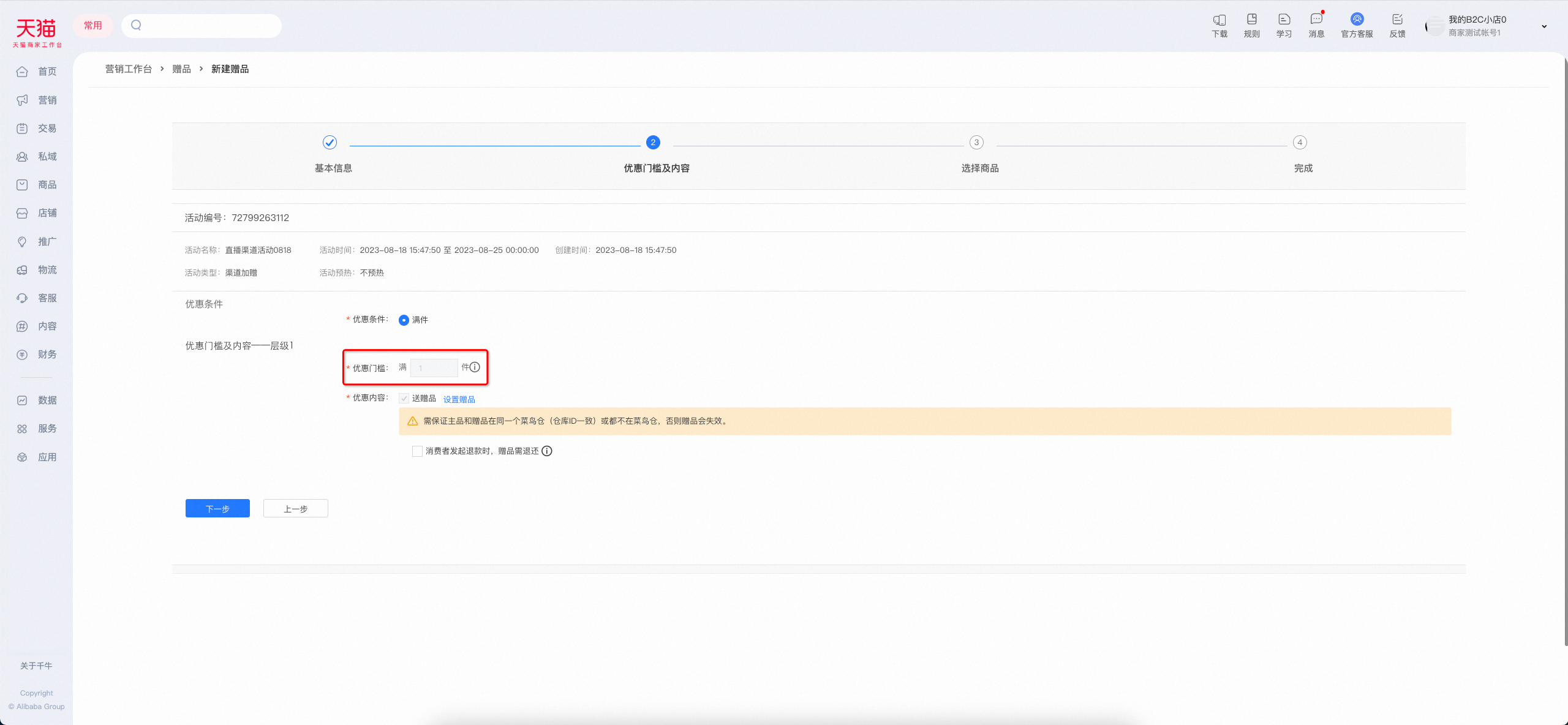Screen dimensions: 1568x725
Task: Check 消费者发起退款时，赠品需退还 option
Action: pyautogui.click(x=417, y=451)
